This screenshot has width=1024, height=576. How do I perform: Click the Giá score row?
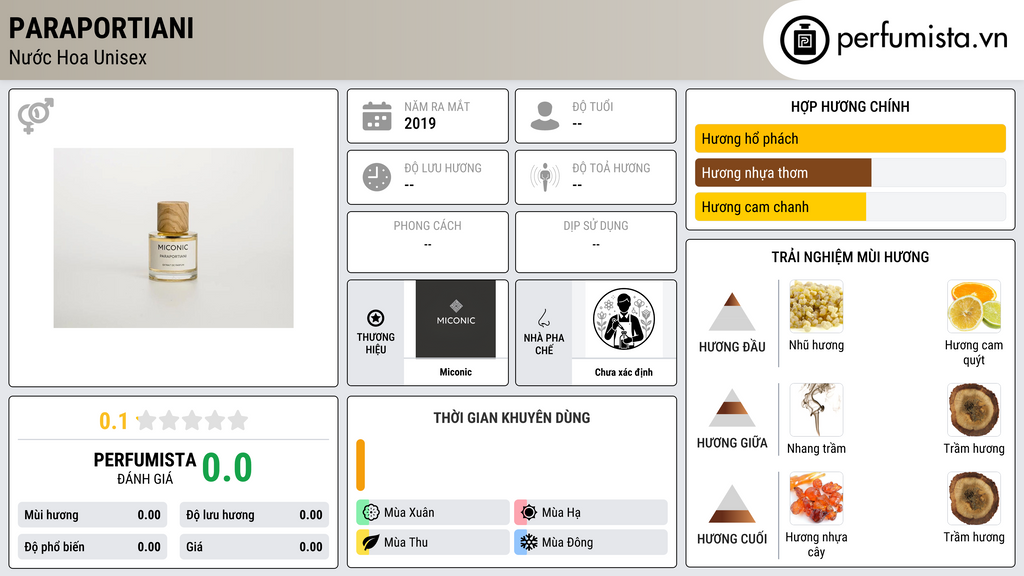(254, 547)
